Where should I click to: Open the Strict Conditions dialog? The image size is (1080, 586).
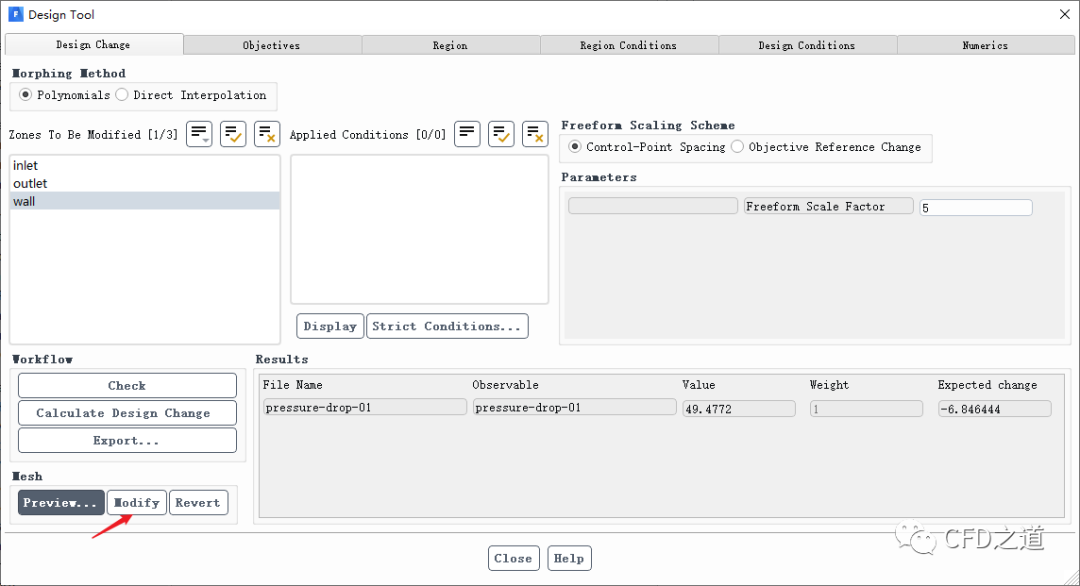(447, 326)
